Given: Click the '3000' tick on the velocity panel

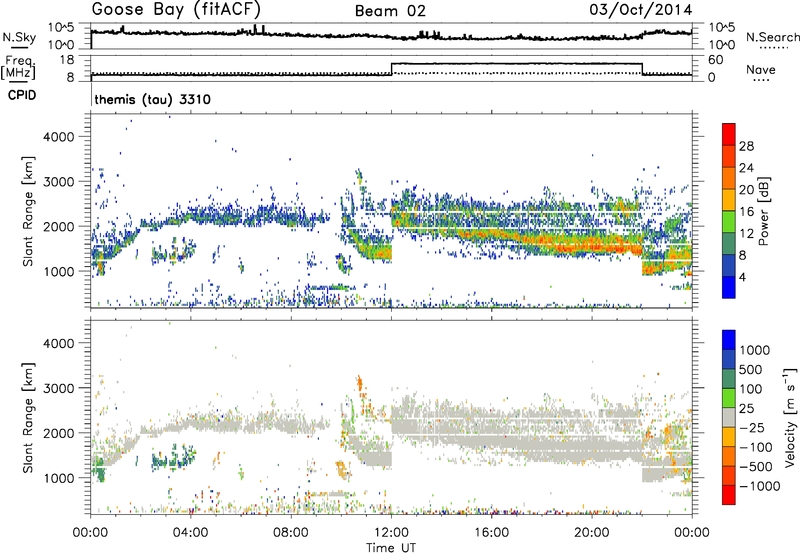Looking at the screenshot, I should (59, 388).
